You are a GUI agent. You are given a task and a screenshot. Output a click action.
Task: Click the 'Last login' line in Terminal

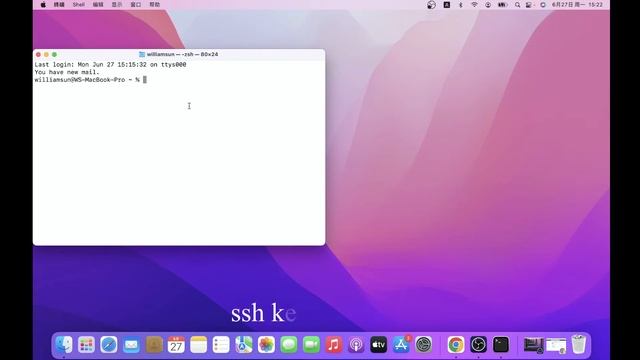coord(110,64)
